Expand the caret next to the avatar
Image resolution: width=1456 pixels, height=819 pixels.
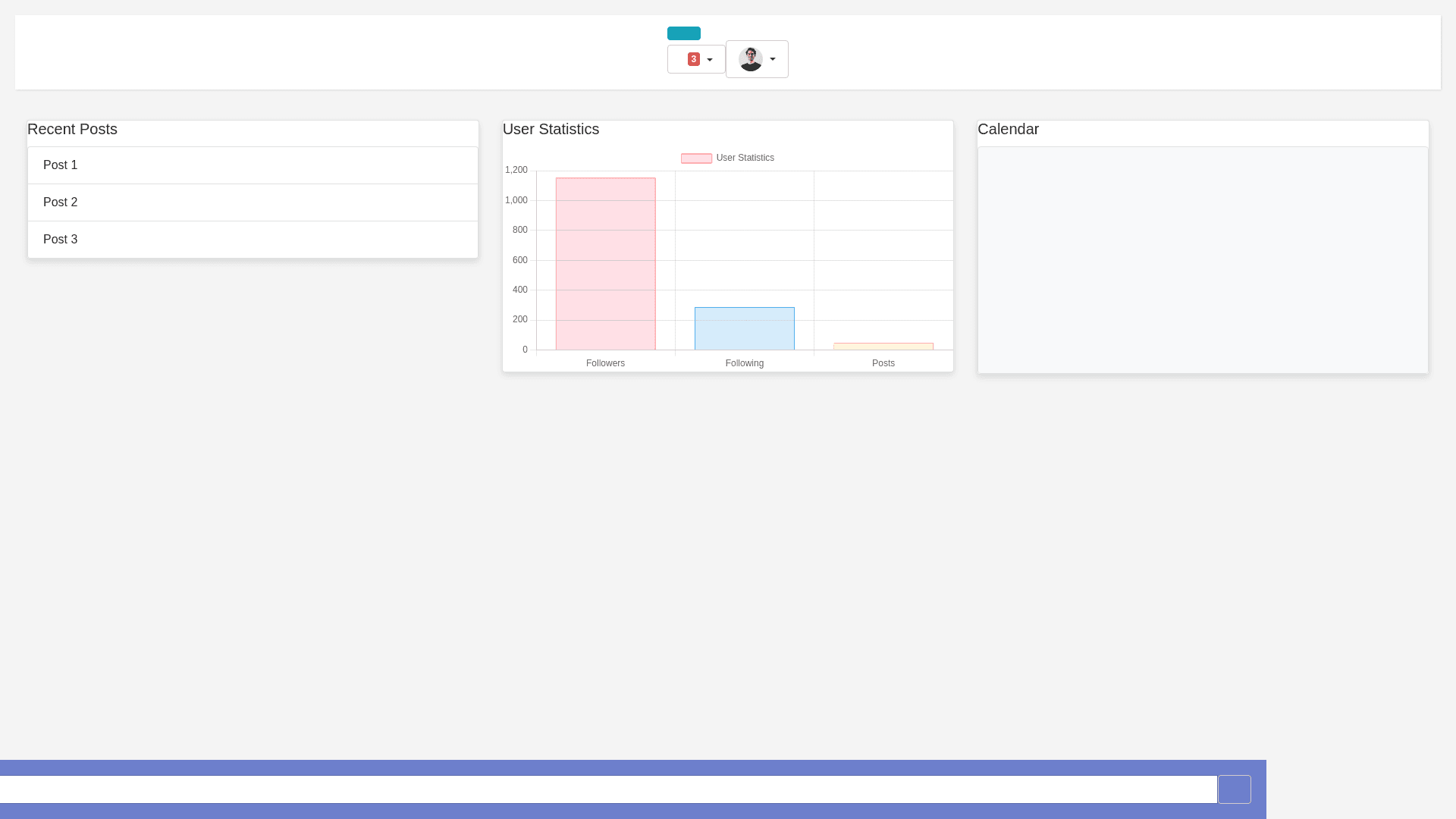[x=773, y=59]
